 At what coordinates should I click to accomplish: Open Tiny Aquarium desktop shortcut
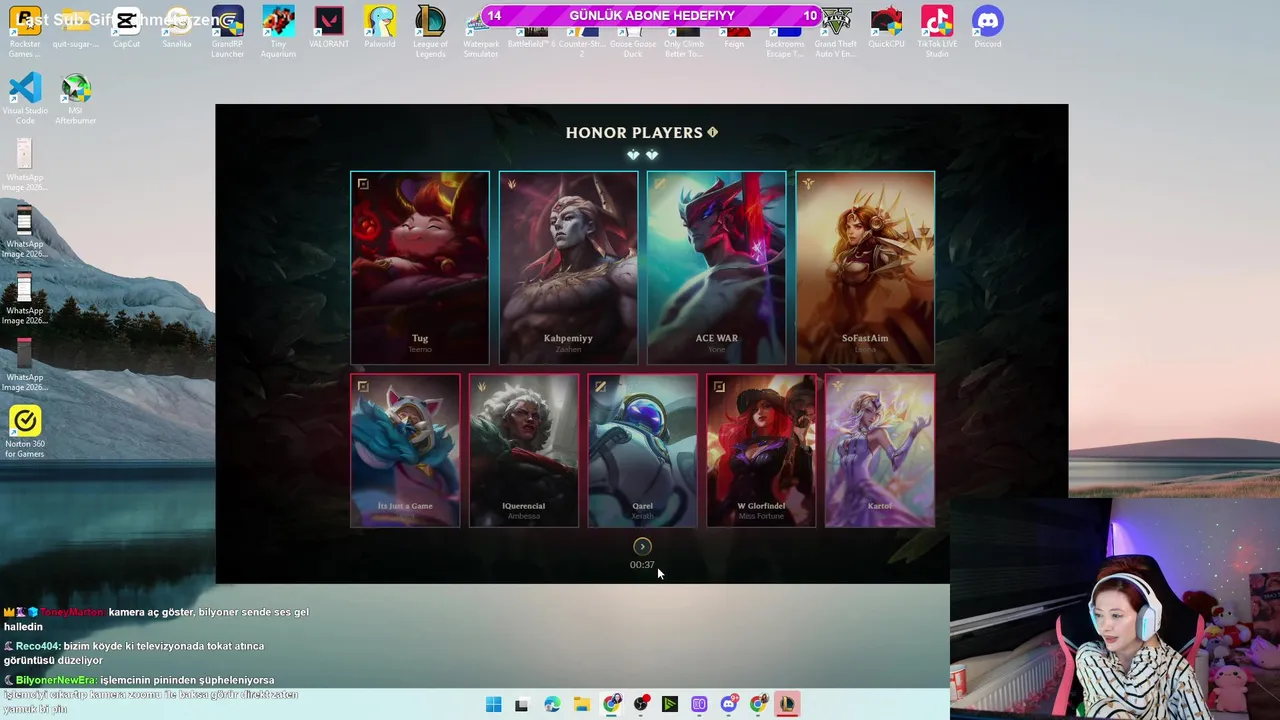coord(278,31)
